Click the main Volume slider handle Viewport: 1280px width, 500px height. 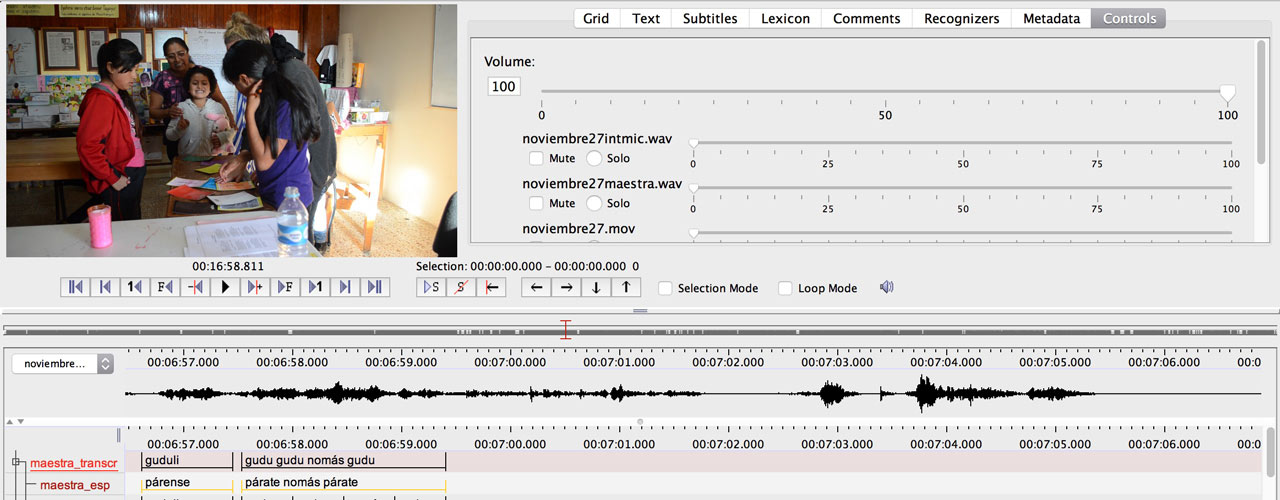(x=1227, y=92)
